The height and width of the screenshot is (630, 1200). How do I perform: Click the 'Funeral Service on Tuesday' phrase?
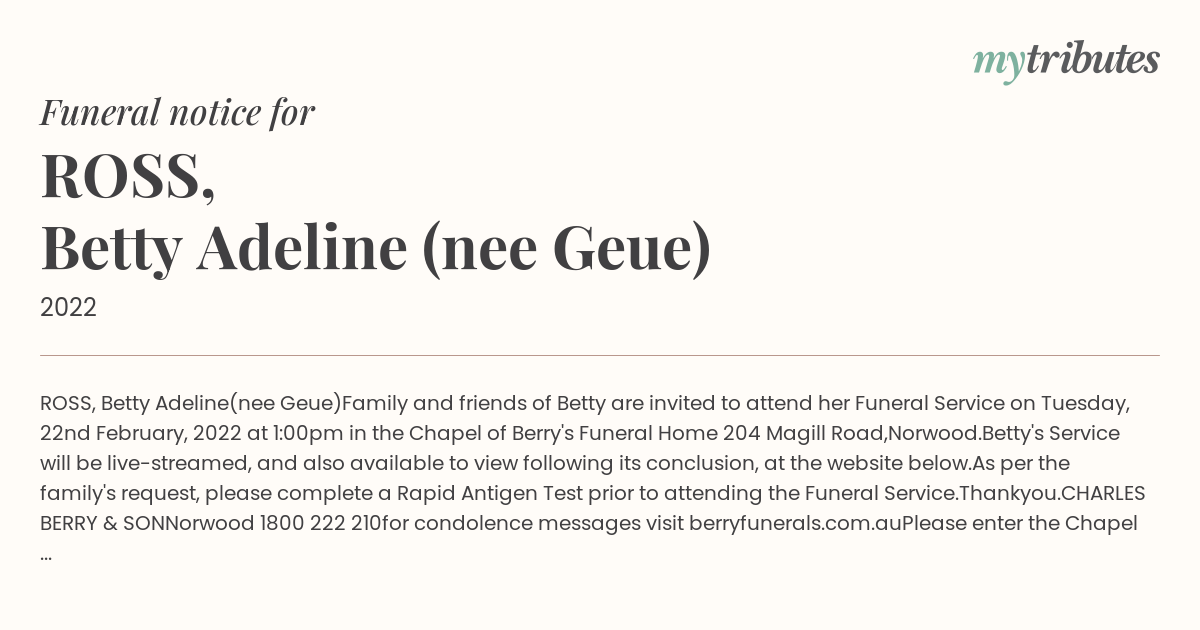tap(993, 403)
